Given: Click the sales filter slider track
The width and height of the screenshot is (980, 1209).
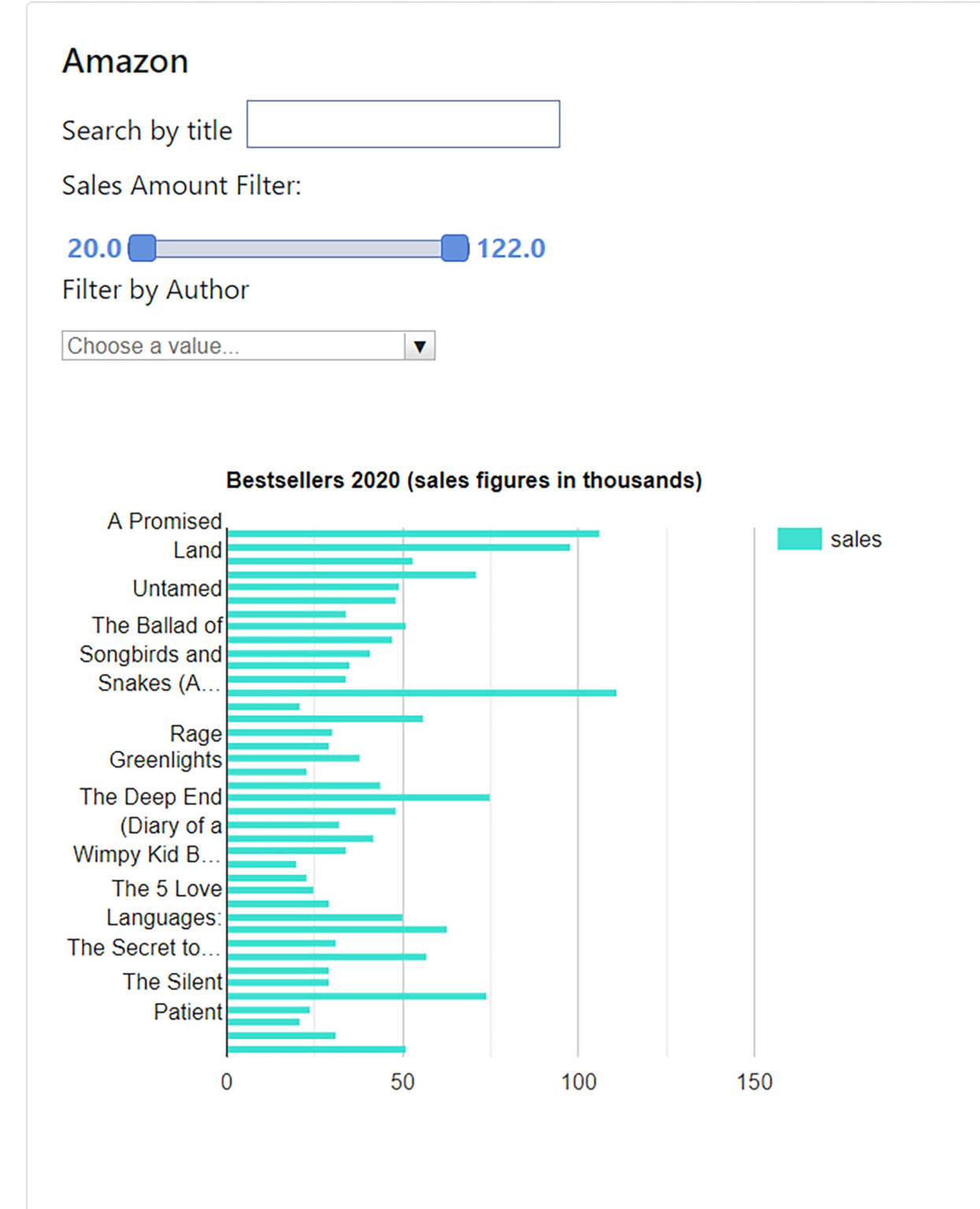Looking at the screenshot, I should tap(298, 249).
